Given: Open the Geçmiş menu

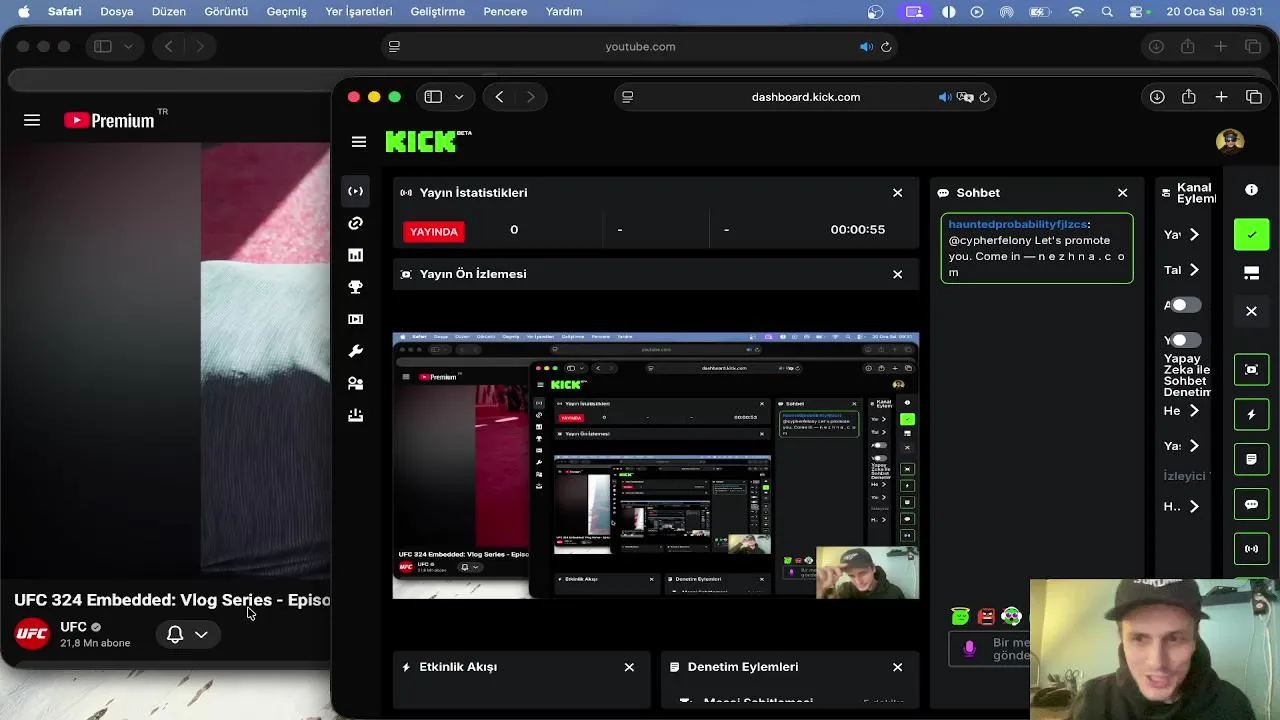Looking at the screenshot, I should pyautogui.click(x=287, y=12).
